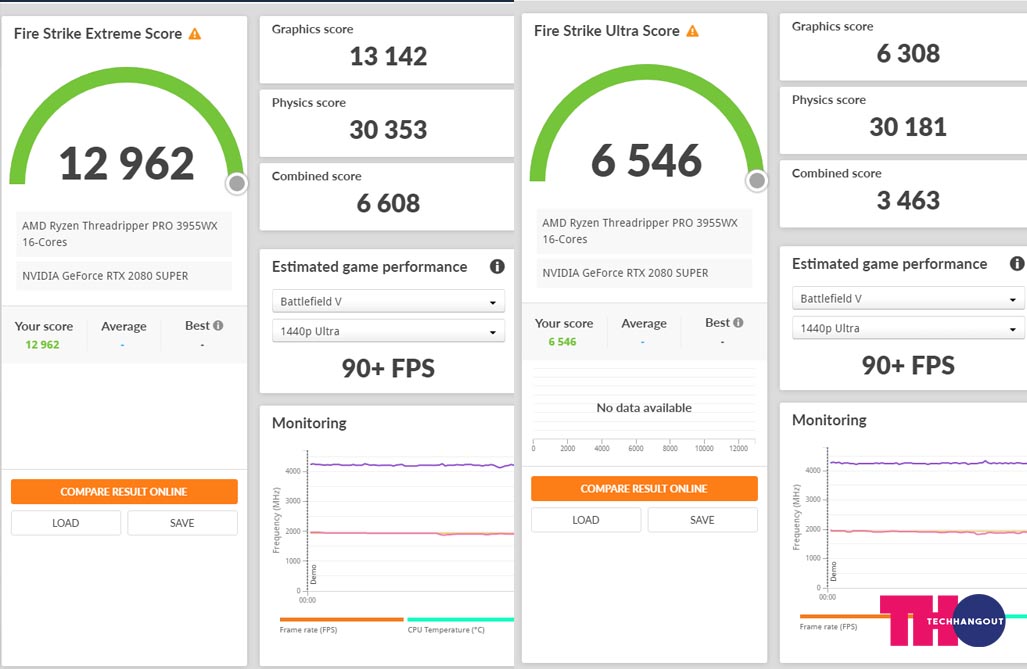Click CPU Temperature legend in Extreme monitoring
1027x669 pixels.
pyautogui.click(x=446, y=630)
